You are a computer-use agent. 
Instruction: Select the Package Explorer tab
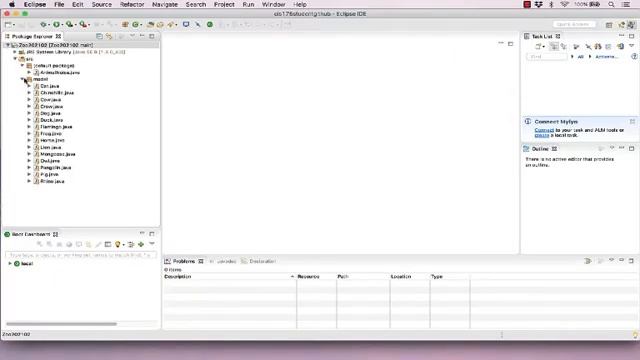tap(32, 36)
